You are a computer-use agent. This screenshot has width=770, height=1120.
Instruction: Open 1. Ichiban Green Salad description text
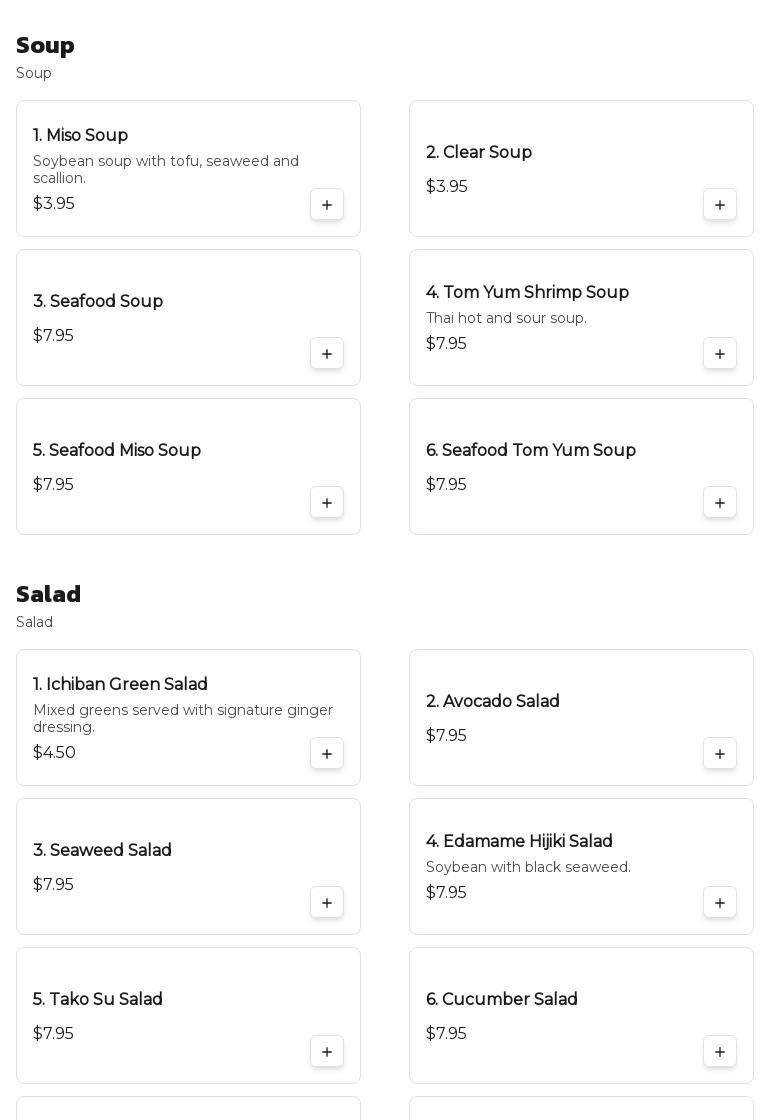[x=182, y=718]
